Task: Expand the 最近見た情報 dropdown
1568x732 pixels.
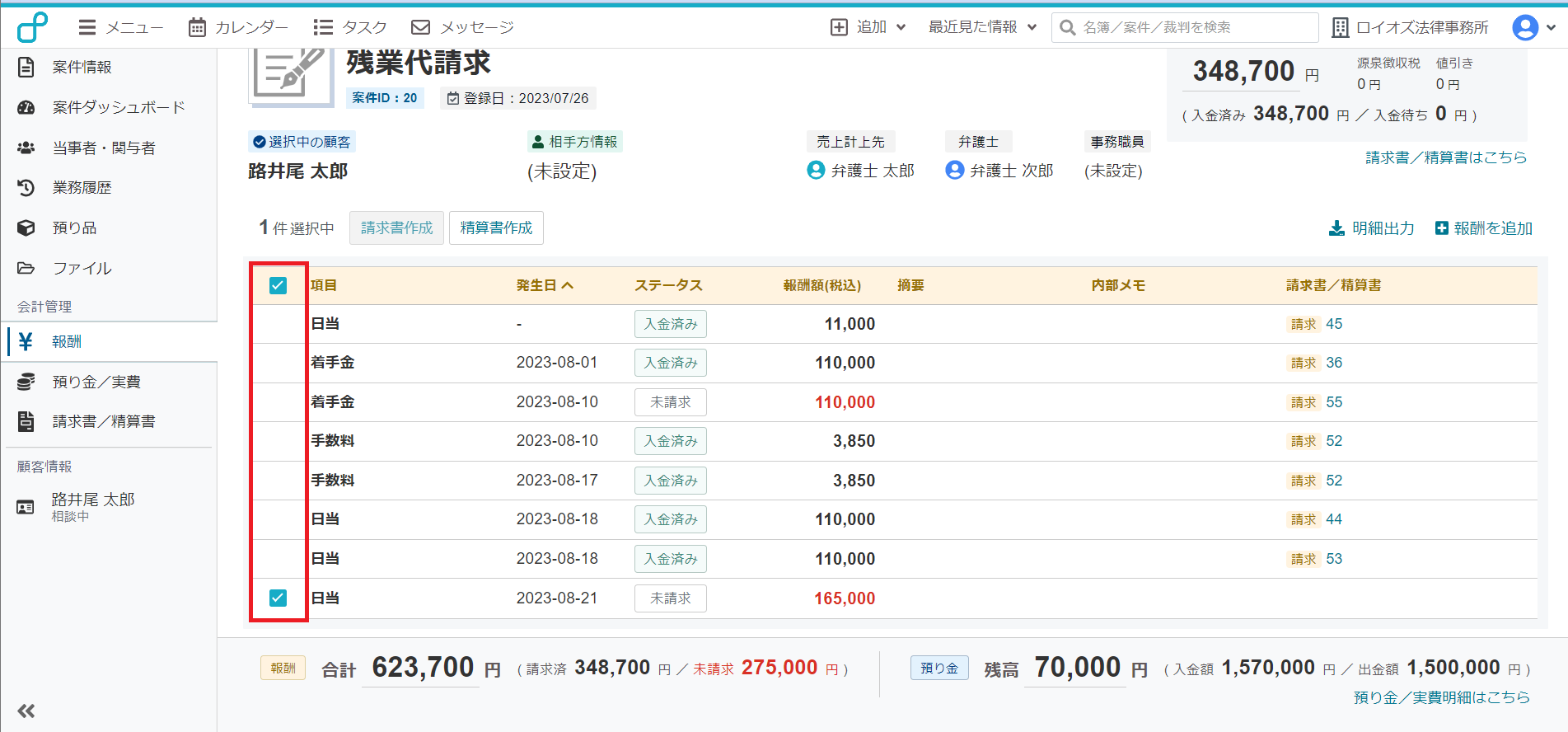Action: [x=1032, y=27]
